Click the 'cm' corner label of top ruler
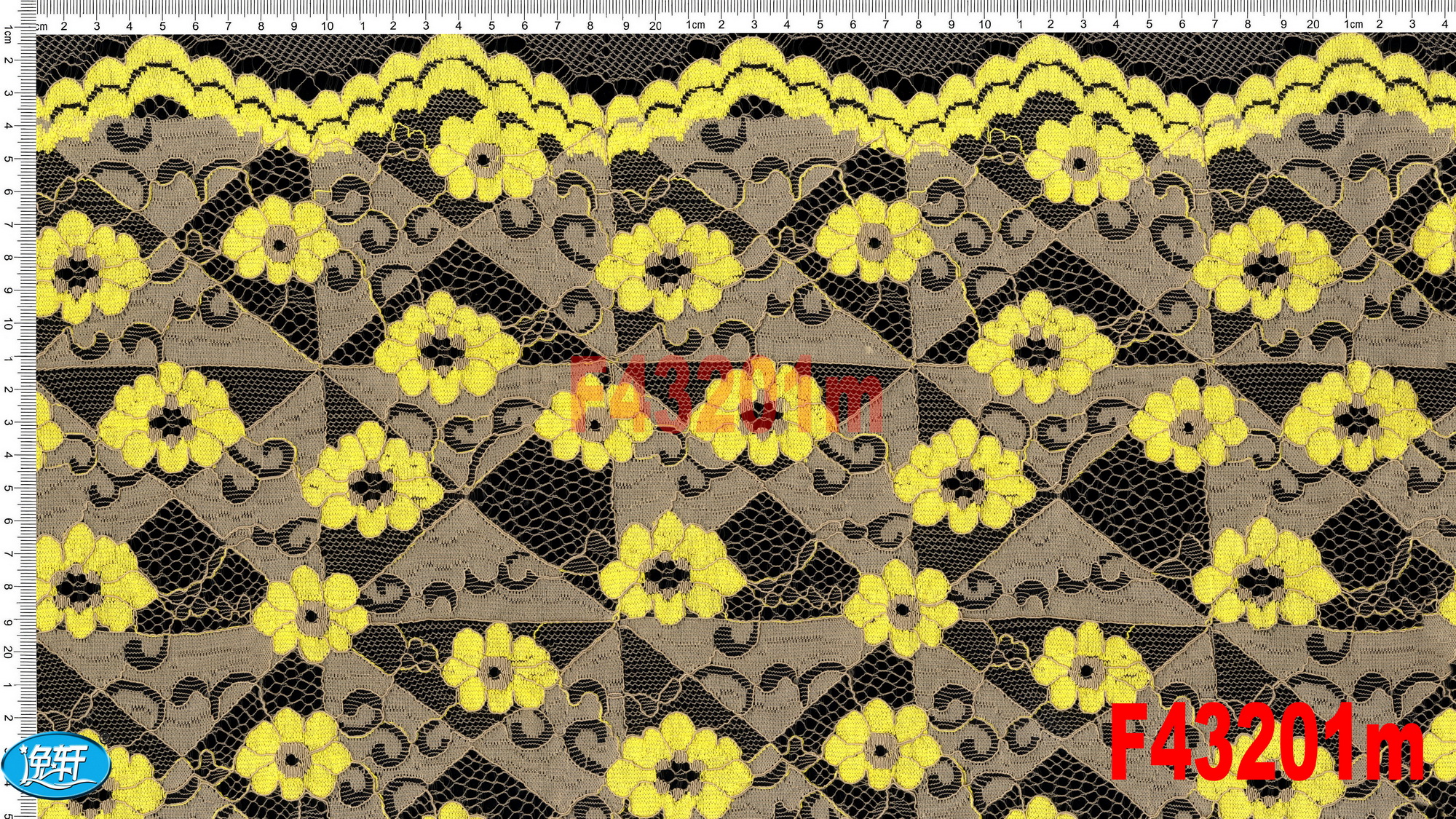The width and height of the screenshot is (1456, 819). pyautogui.click(x=41, y=26)
